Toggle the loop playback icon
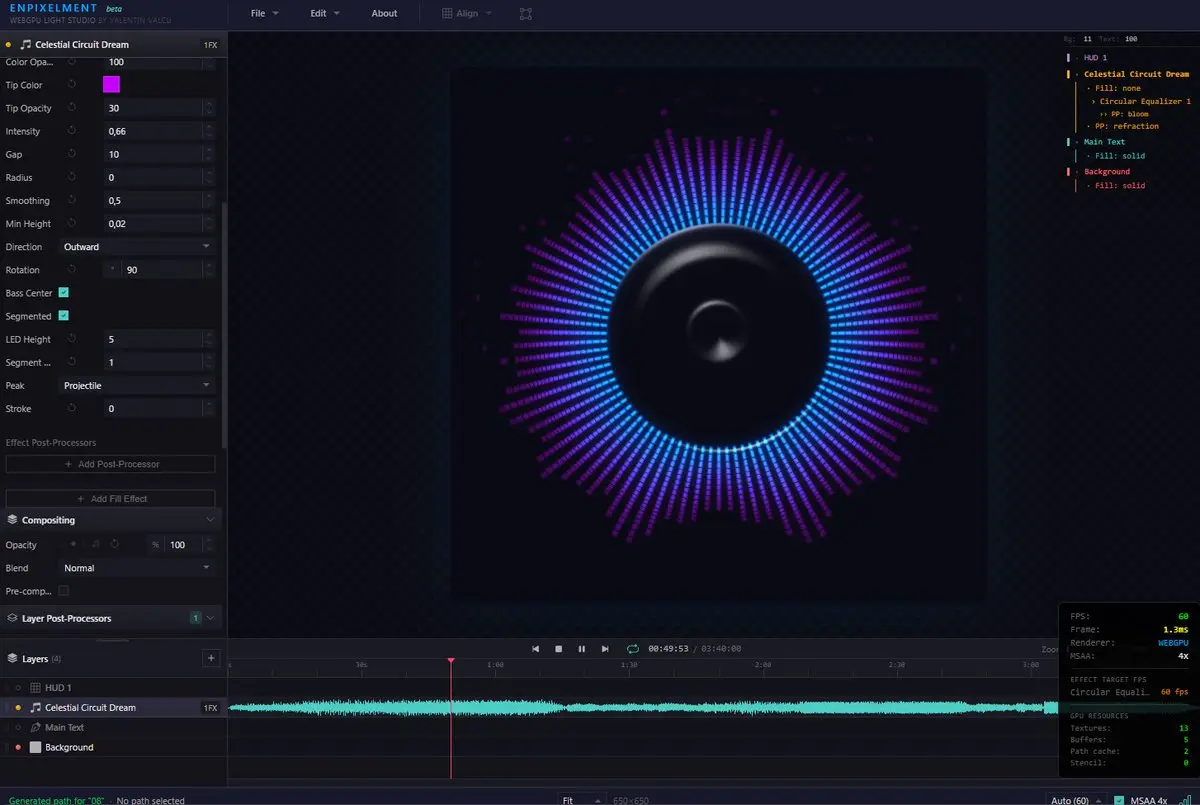 [632, 649]
